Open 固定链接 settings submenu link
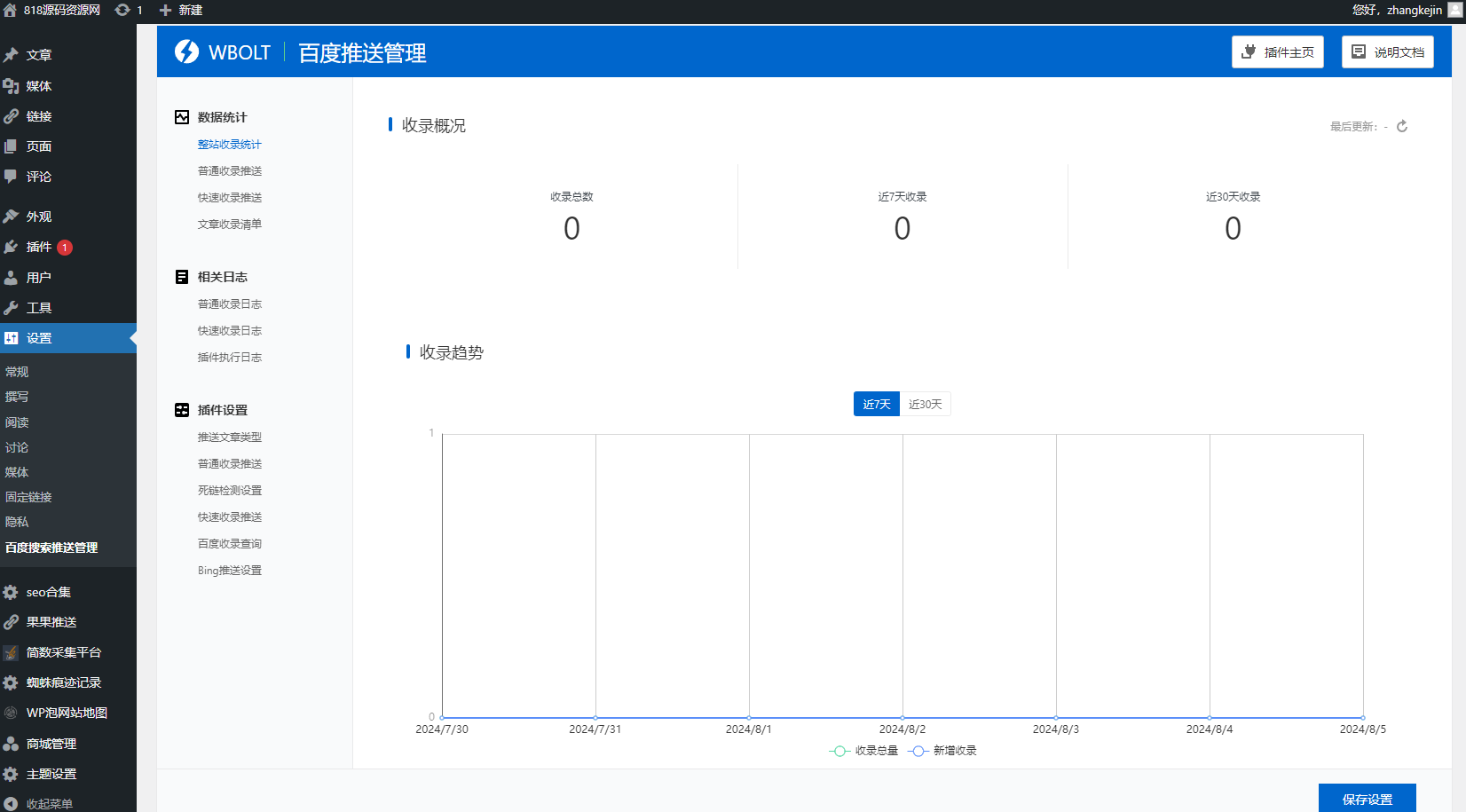The image size is (1466, 812). 28,497
